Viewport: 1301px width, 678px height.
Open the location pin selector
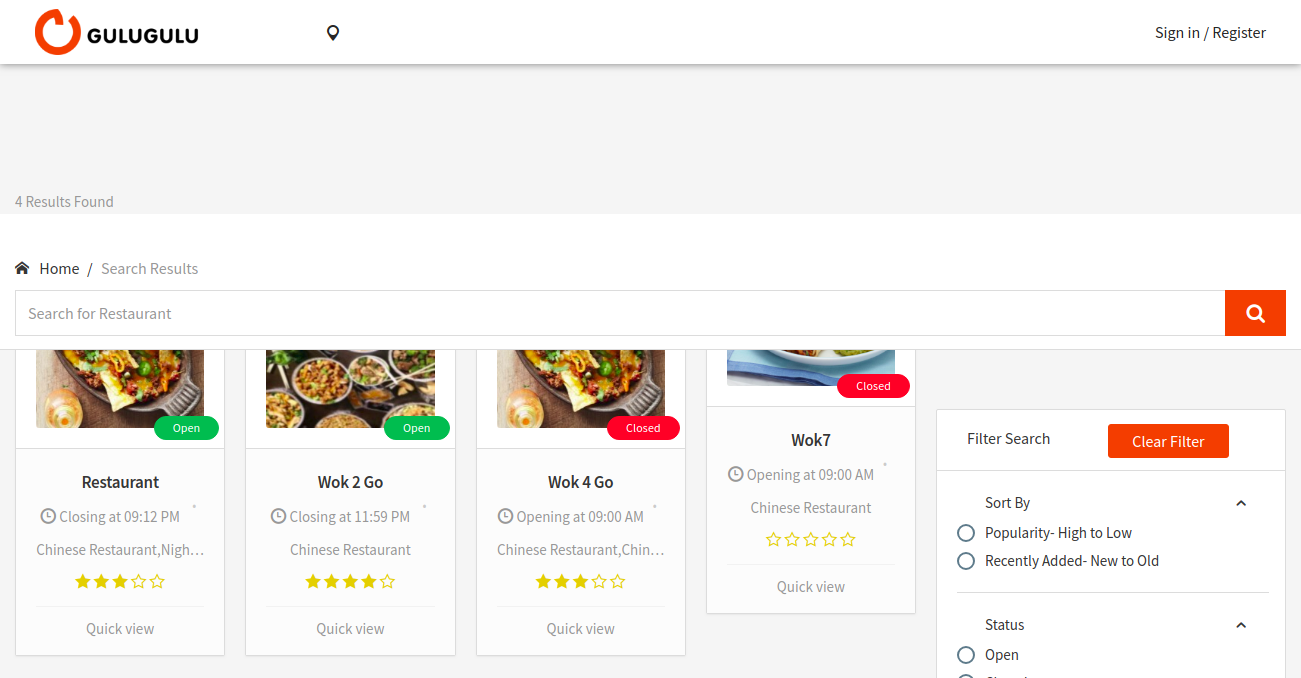click(x=333, y=33)
